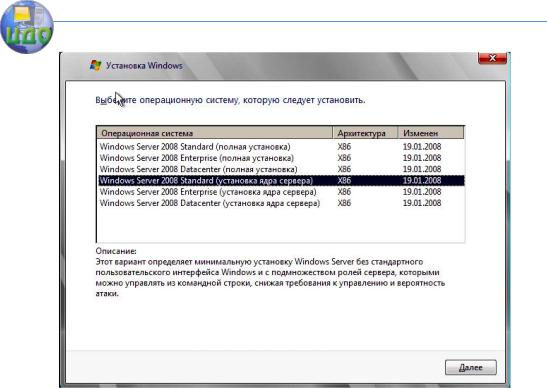This screenshot has height=388, width=547.
Task: Click the Архитектура column header
Action: (365, 133)
